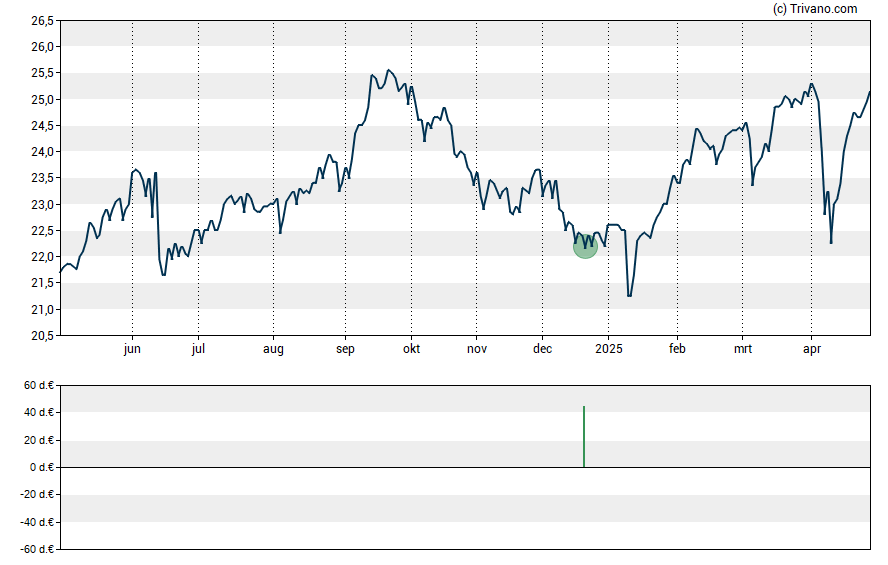888x565 pixels.
Task: Click the 'nov' month label
Action: tap(476, 349)
